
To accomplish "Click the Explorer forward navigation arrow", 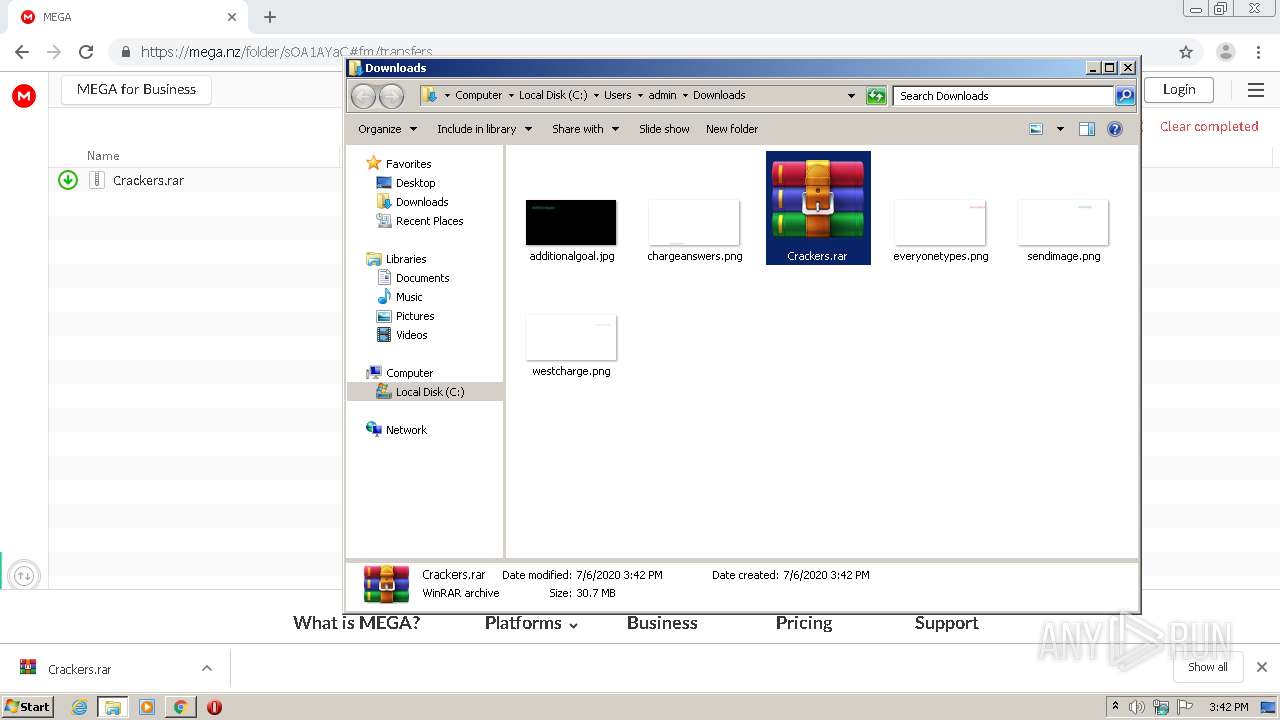I will click(391, 95).
